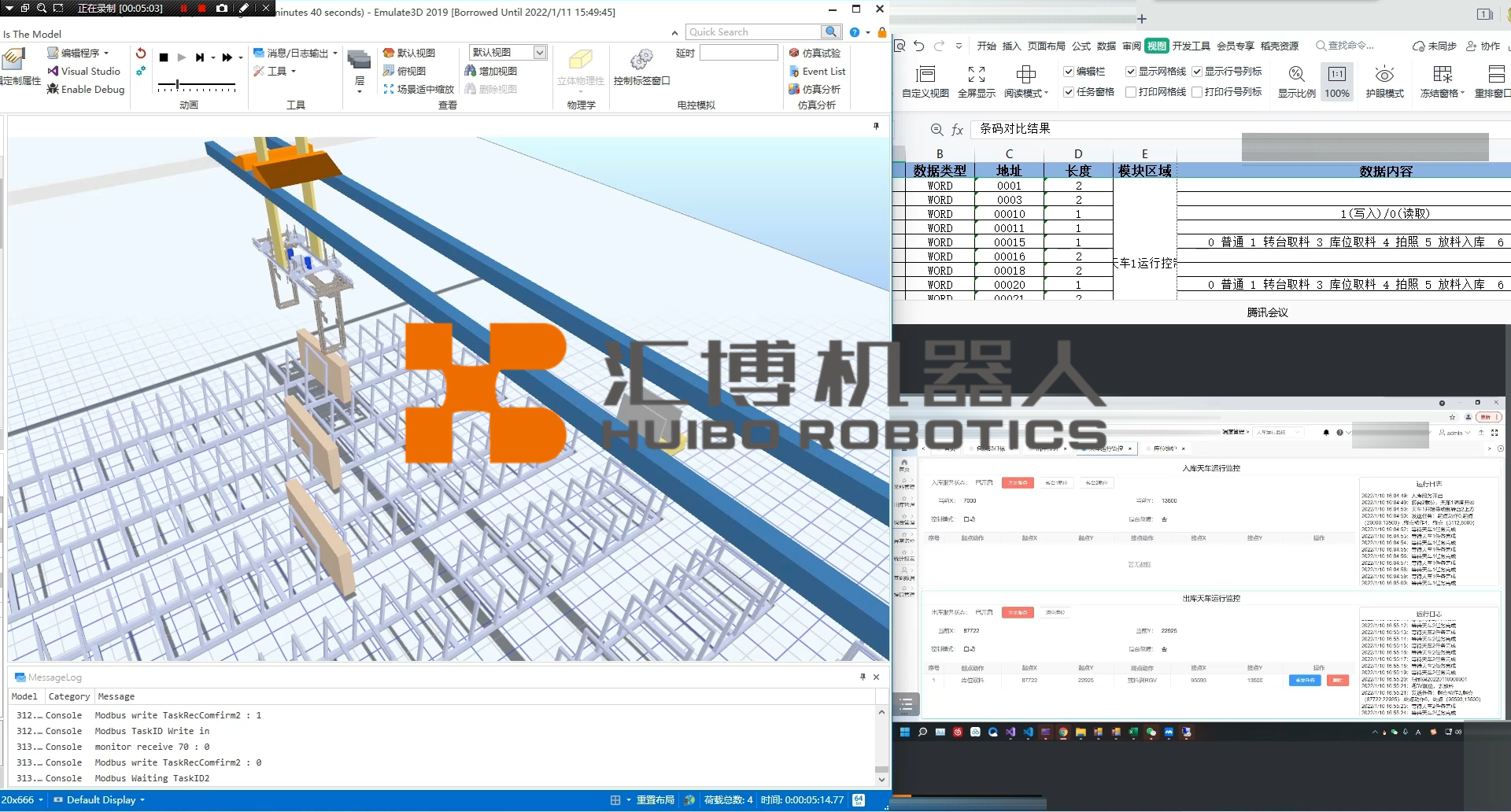The image size is (1511, 812).
Task: Open 仿真分析 simulation analysis
Action: [x=815, y=89]
